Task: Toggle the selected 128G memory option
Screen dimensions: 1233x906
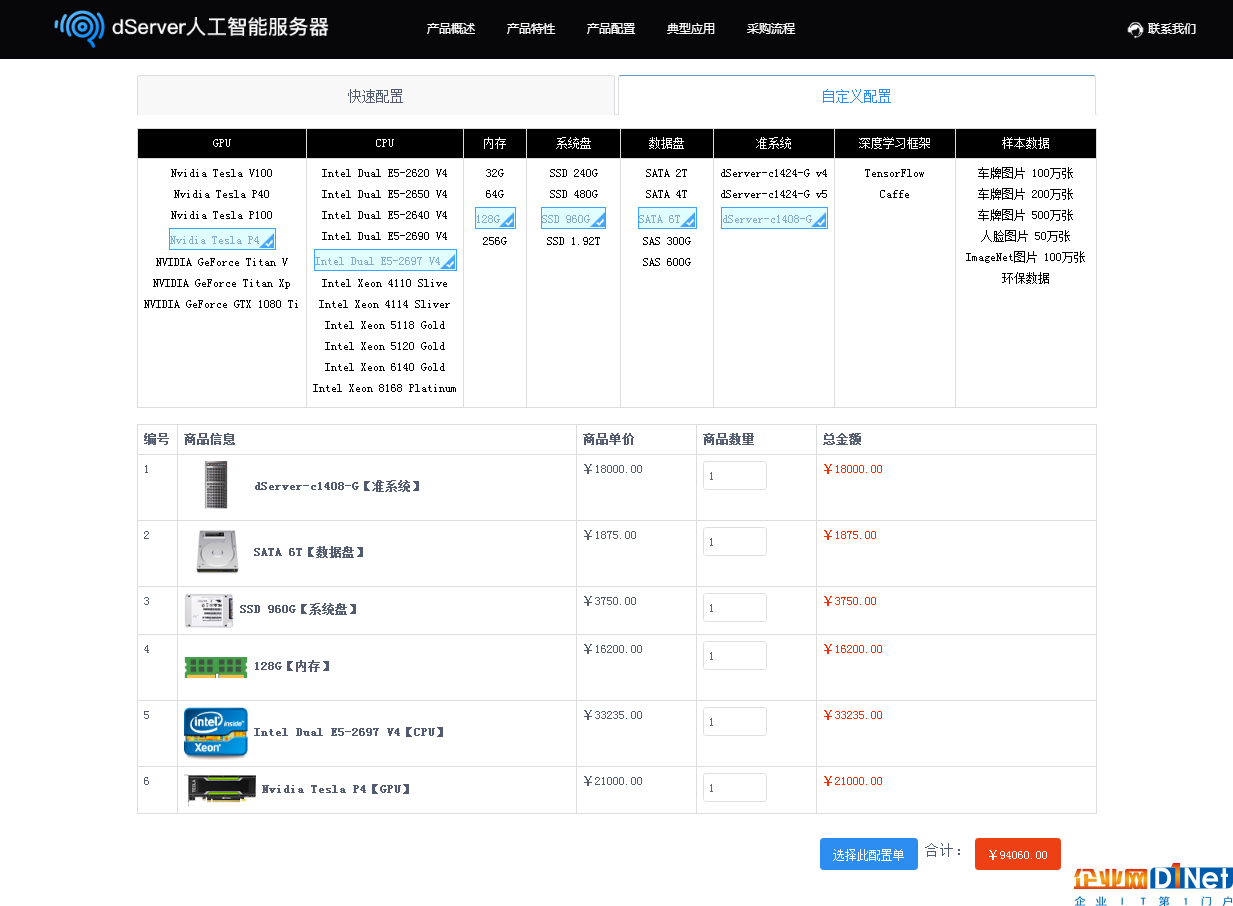Action: pyautogui.click(x=495, y=218)
